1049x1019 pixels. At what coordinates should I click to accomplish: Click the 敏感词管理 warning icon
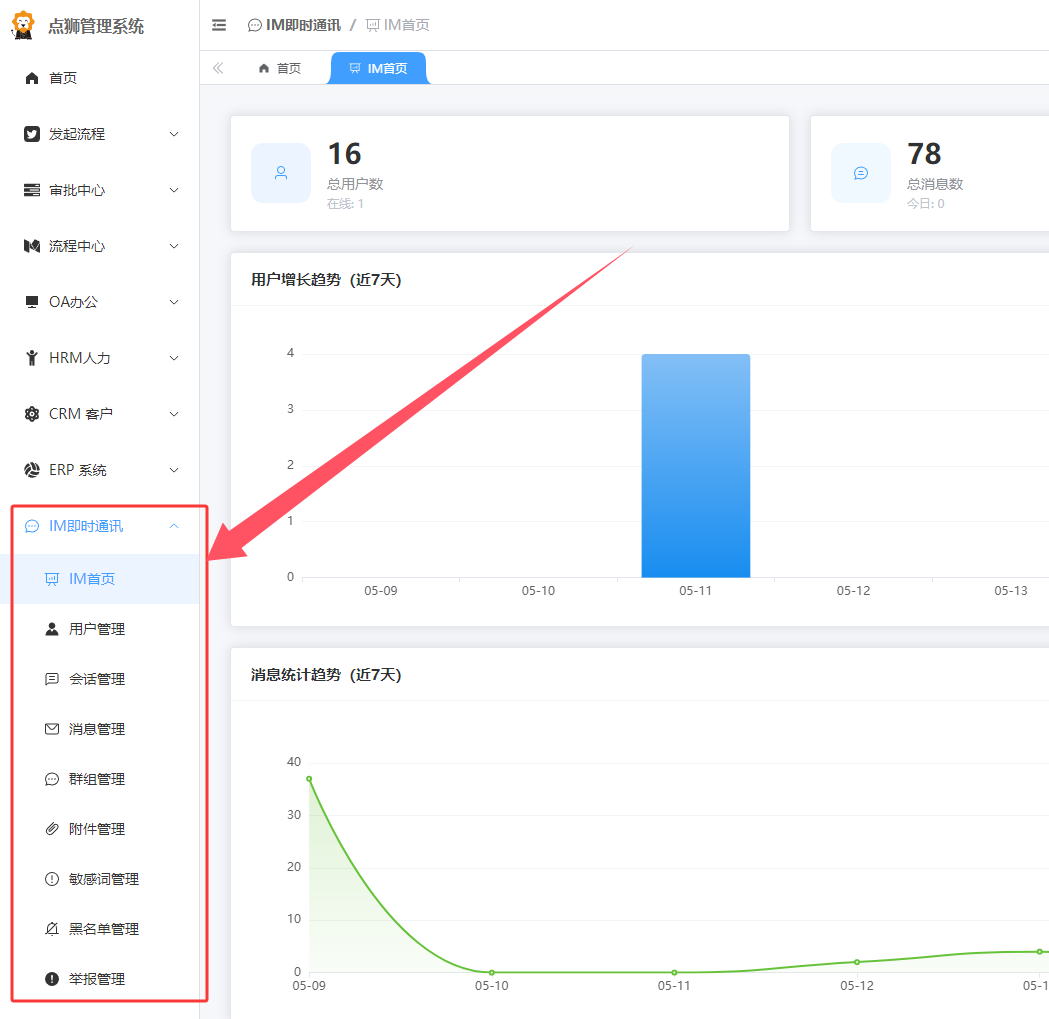[x=52, y=879]
